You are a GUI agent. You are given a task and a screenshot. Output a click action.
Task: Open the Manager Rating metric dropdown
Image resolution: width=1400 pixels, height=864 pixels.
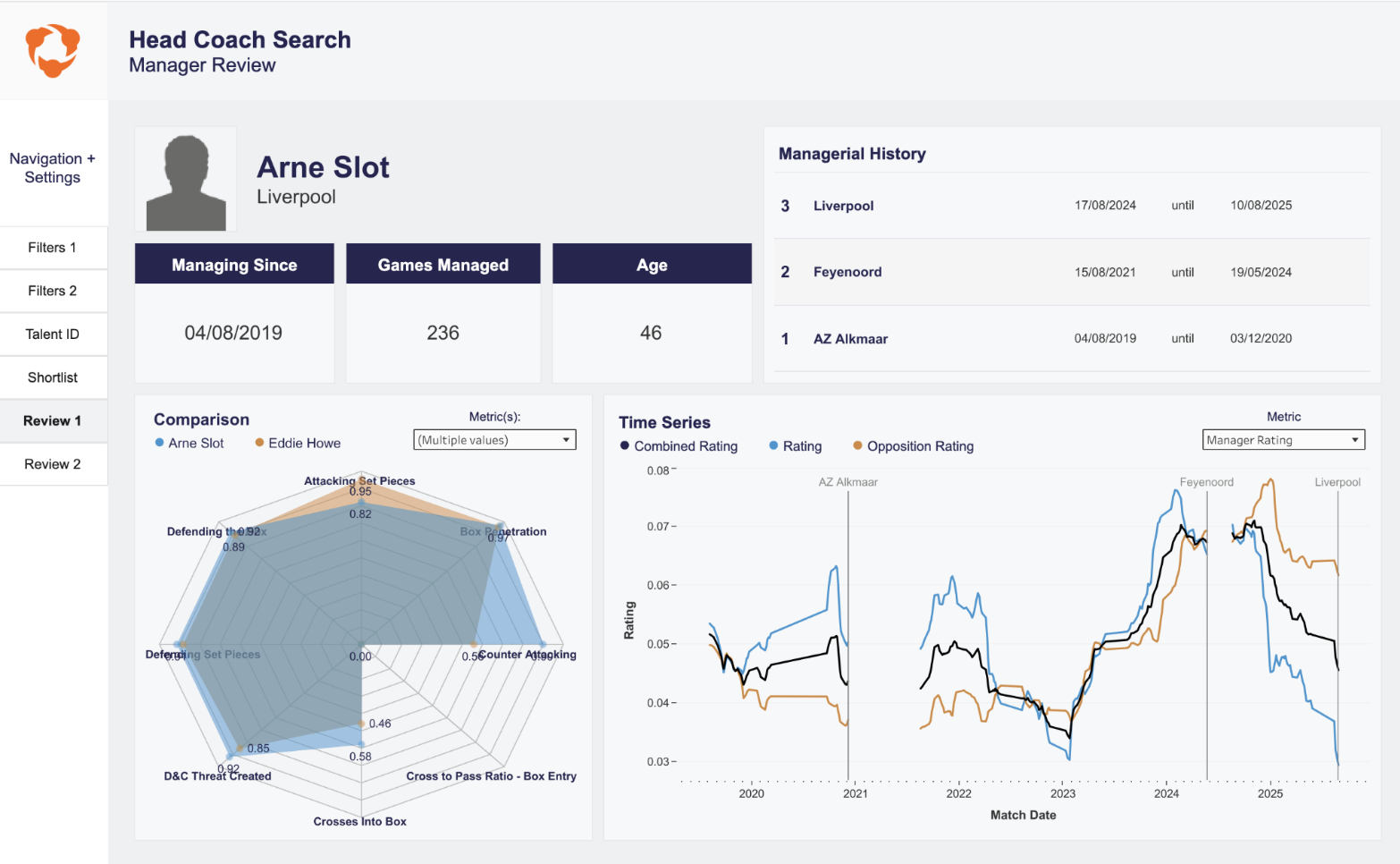pyautogui.click(x=1283, y=440)
